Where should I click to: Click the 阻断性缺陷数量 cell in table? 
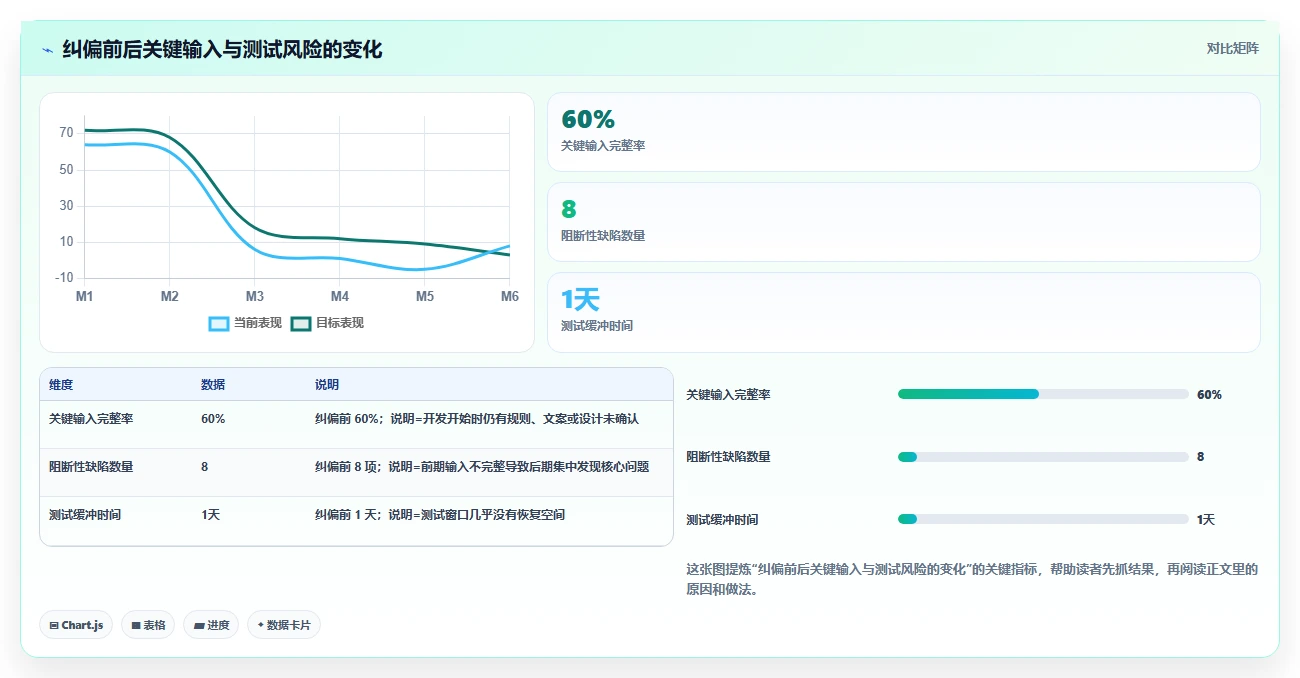pyautogui.click(x=91, y=467)
